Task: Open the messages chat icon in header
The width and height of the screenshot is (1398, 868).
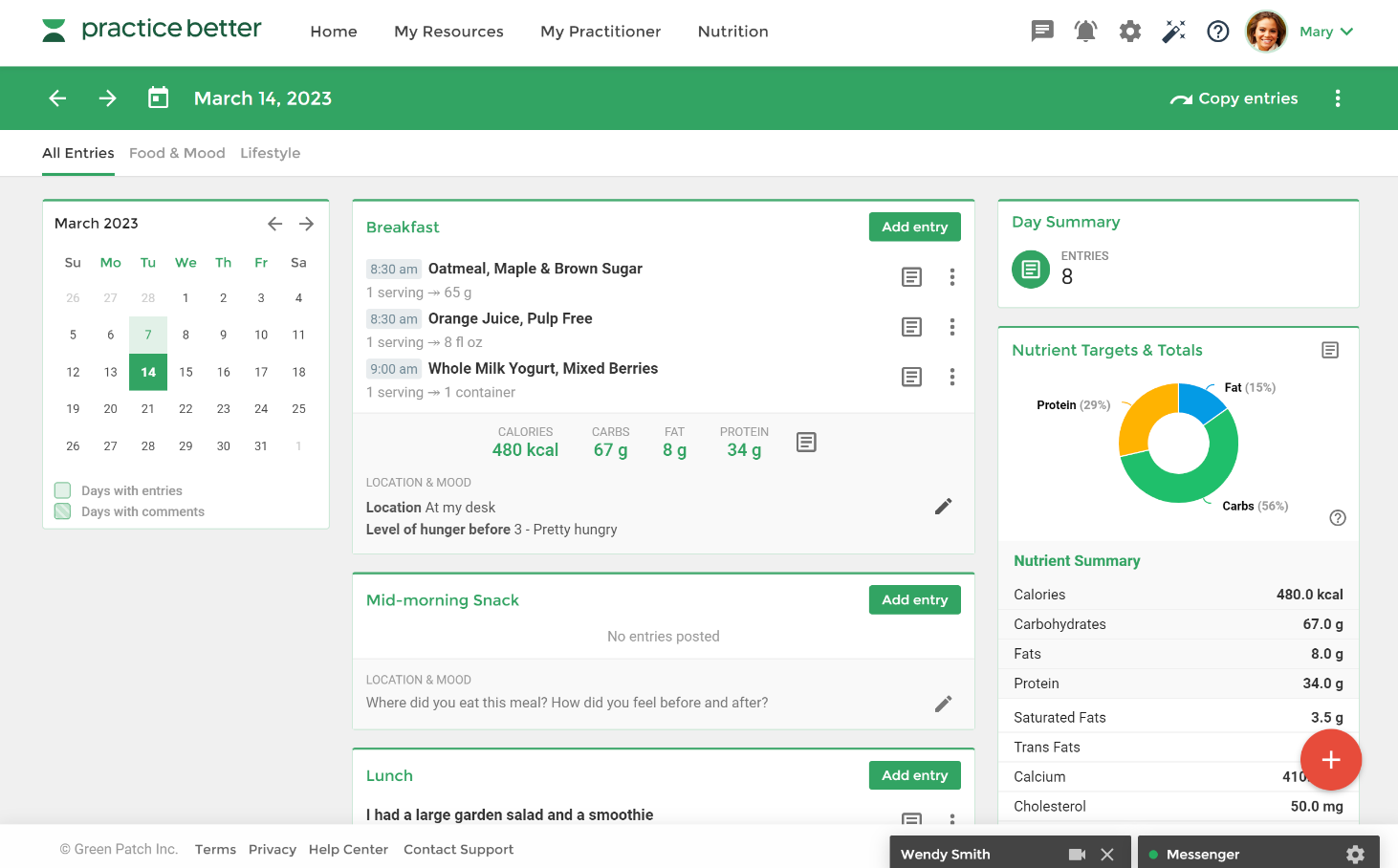Action: coord(1042,32)
